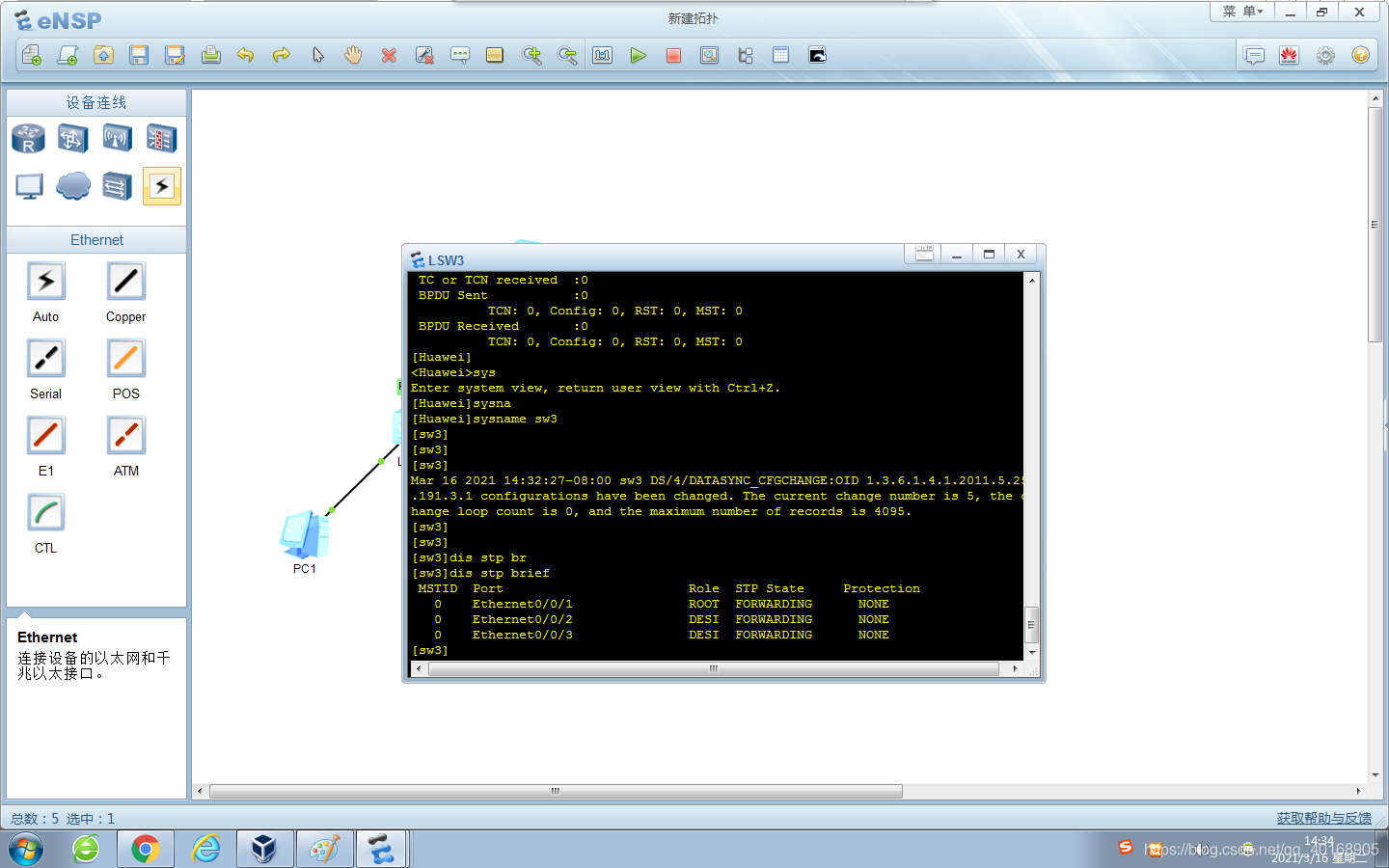Click the delete all connections icon
Viewport: 1389px width, 868px height.
[x=424, y=55]
